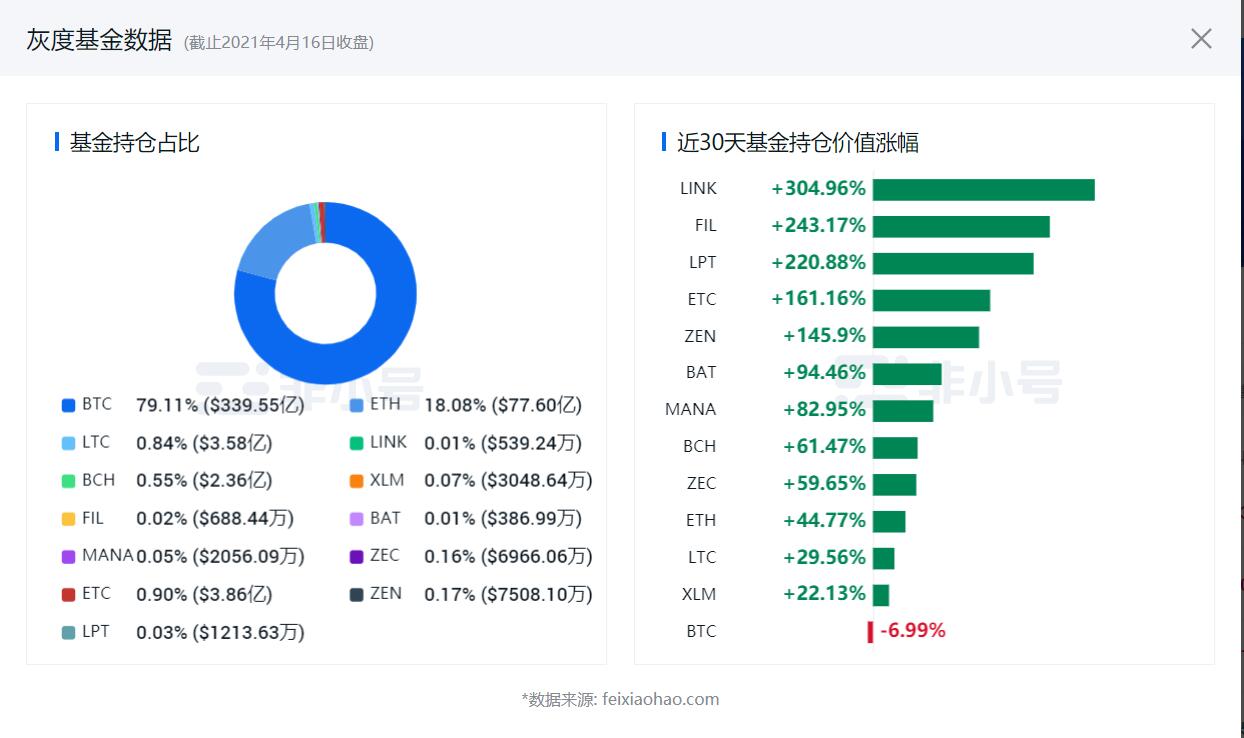Expand details for the BTC decline bar
Viewport: 1244px width, 738px height.
(x=869, y=630)
